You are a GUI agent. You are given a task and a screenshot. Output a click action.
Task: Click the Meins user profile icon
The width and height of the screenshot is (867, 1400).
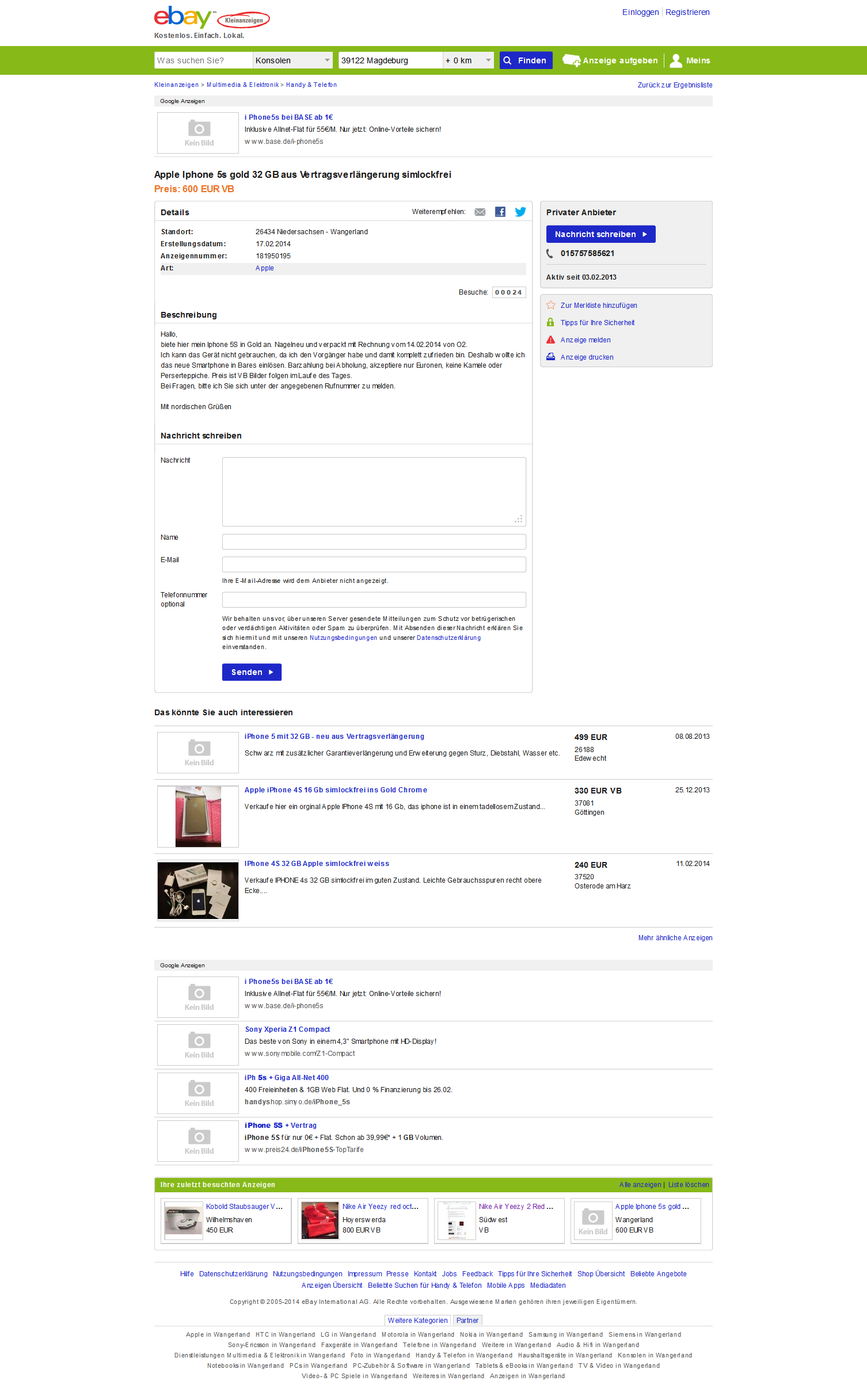(676, 60)
